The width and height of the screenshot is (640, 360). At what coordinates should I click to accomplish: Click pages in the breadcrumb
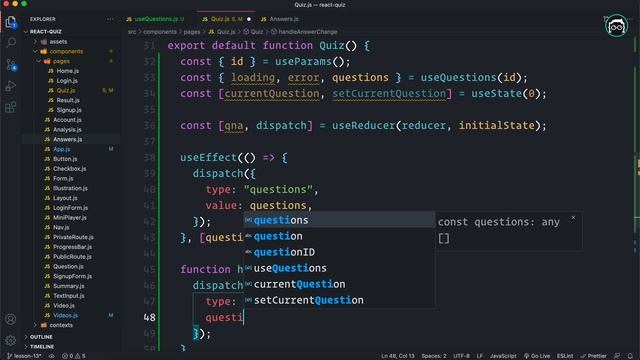[x=191, y=32]
